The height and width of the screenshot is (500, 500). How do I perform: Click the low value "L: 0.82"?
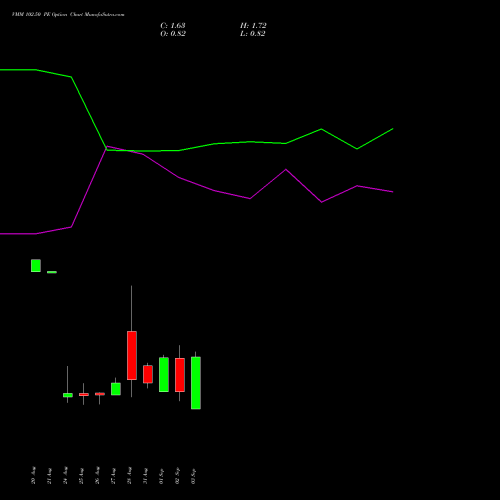point(253,34)
